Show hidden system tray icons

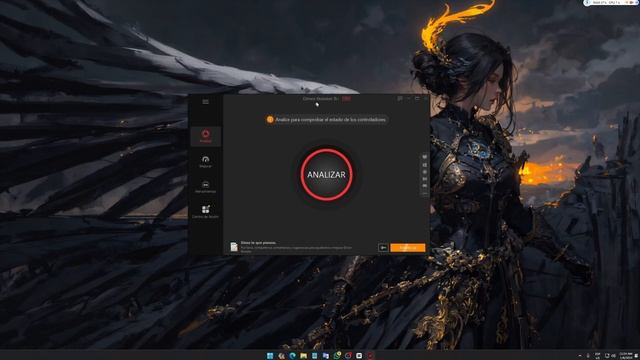[580, 356]
